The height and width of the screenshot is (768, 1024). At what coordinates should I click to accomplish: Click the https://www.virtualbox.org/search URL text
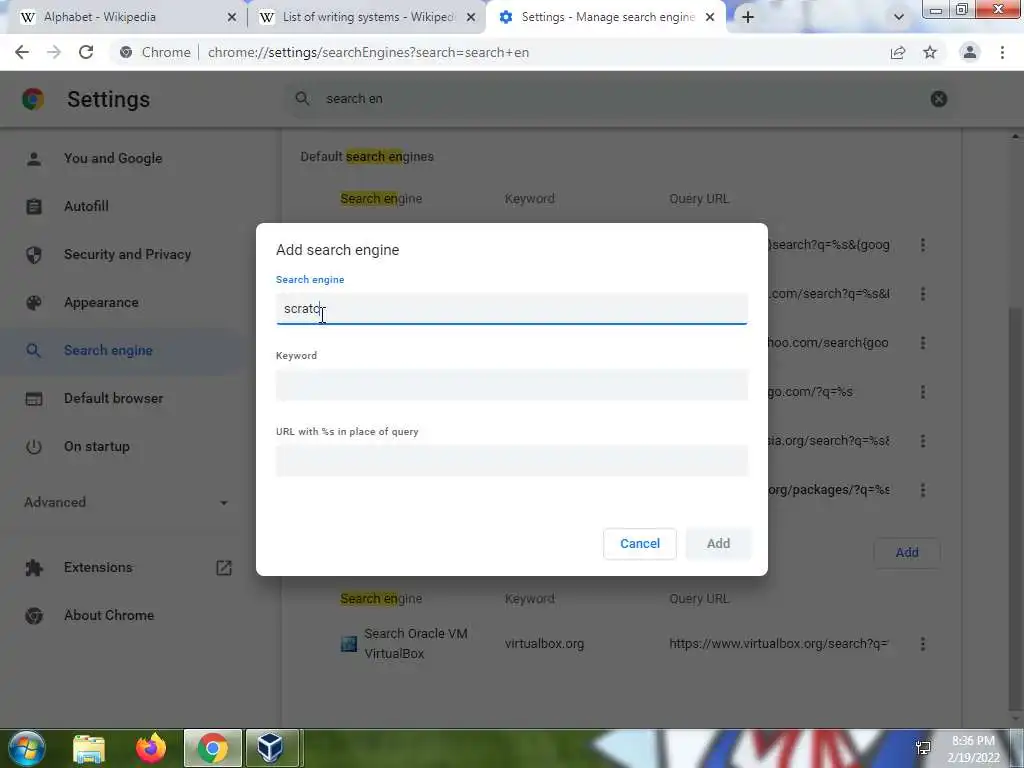[x=778, y=644]
